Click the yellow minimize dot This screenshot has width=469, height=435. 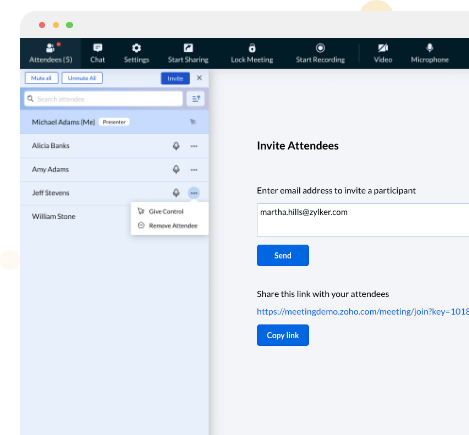point(56,25)
